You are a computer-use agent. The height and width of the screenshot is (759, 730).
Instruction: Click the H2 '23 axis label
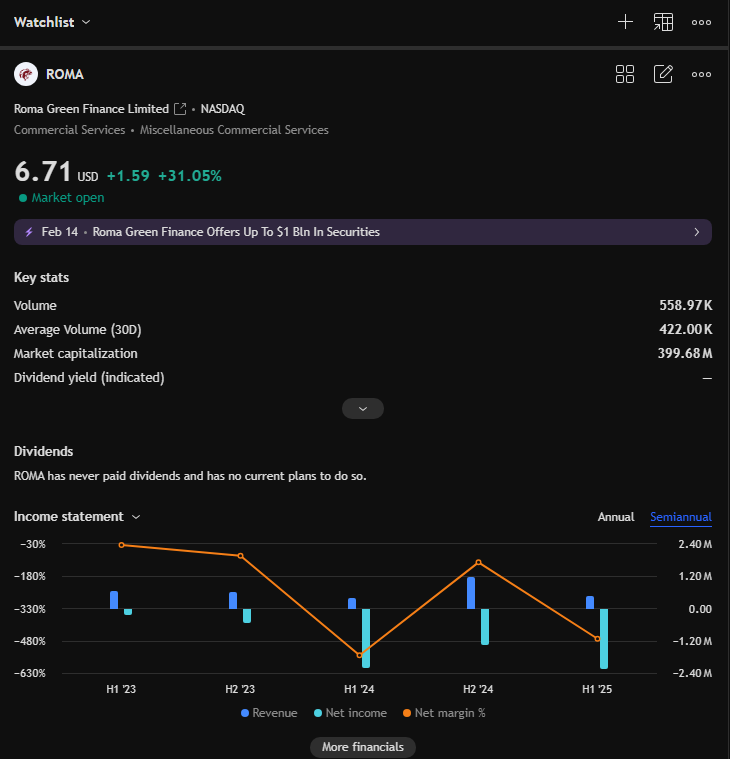[x=240, y=689]
